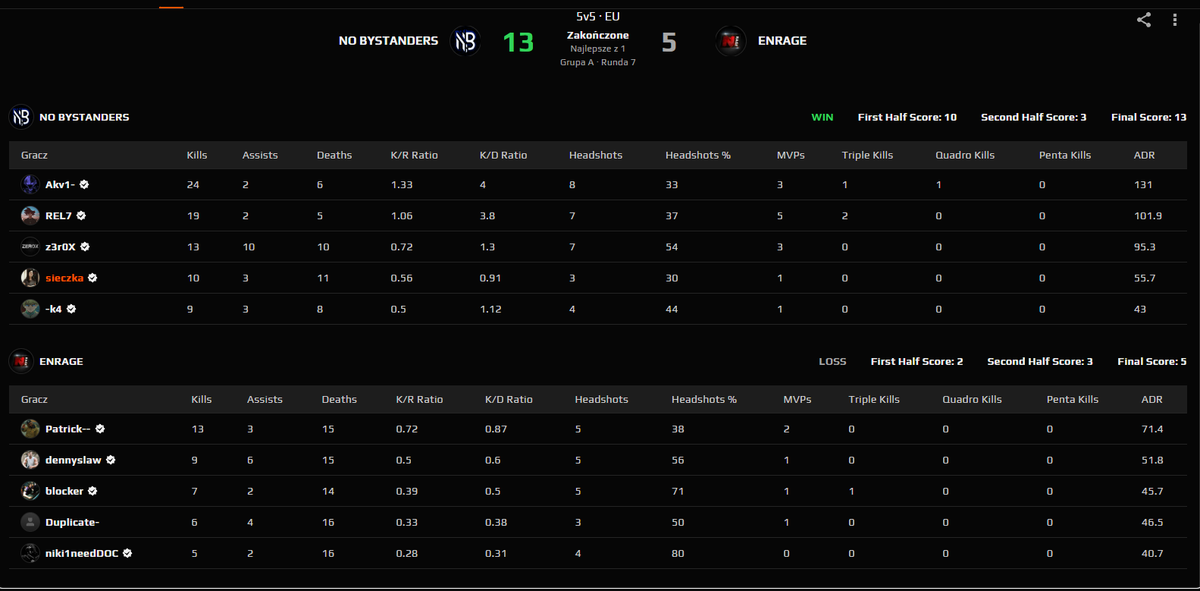This screenshot has height=591, width=1200.
Task: Open Patrick-- player avatar
Action: click(30, 428)
